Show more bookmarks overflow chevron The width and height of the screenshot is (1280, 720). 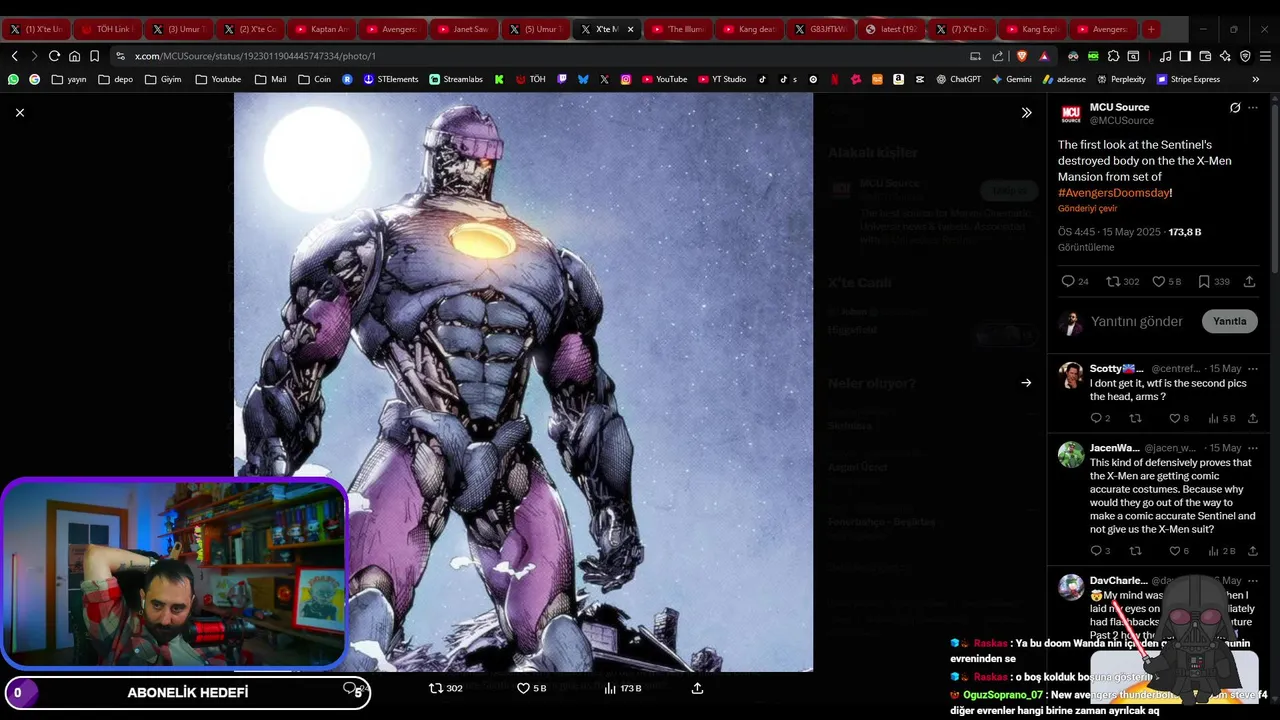tap(1256, 79)
